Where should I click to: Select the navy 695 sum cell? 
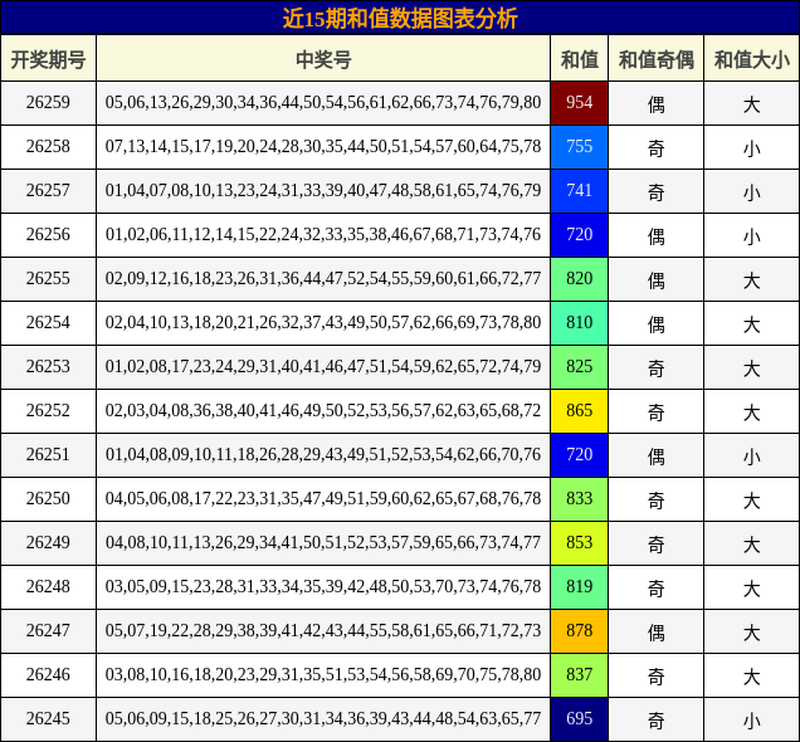579,720
